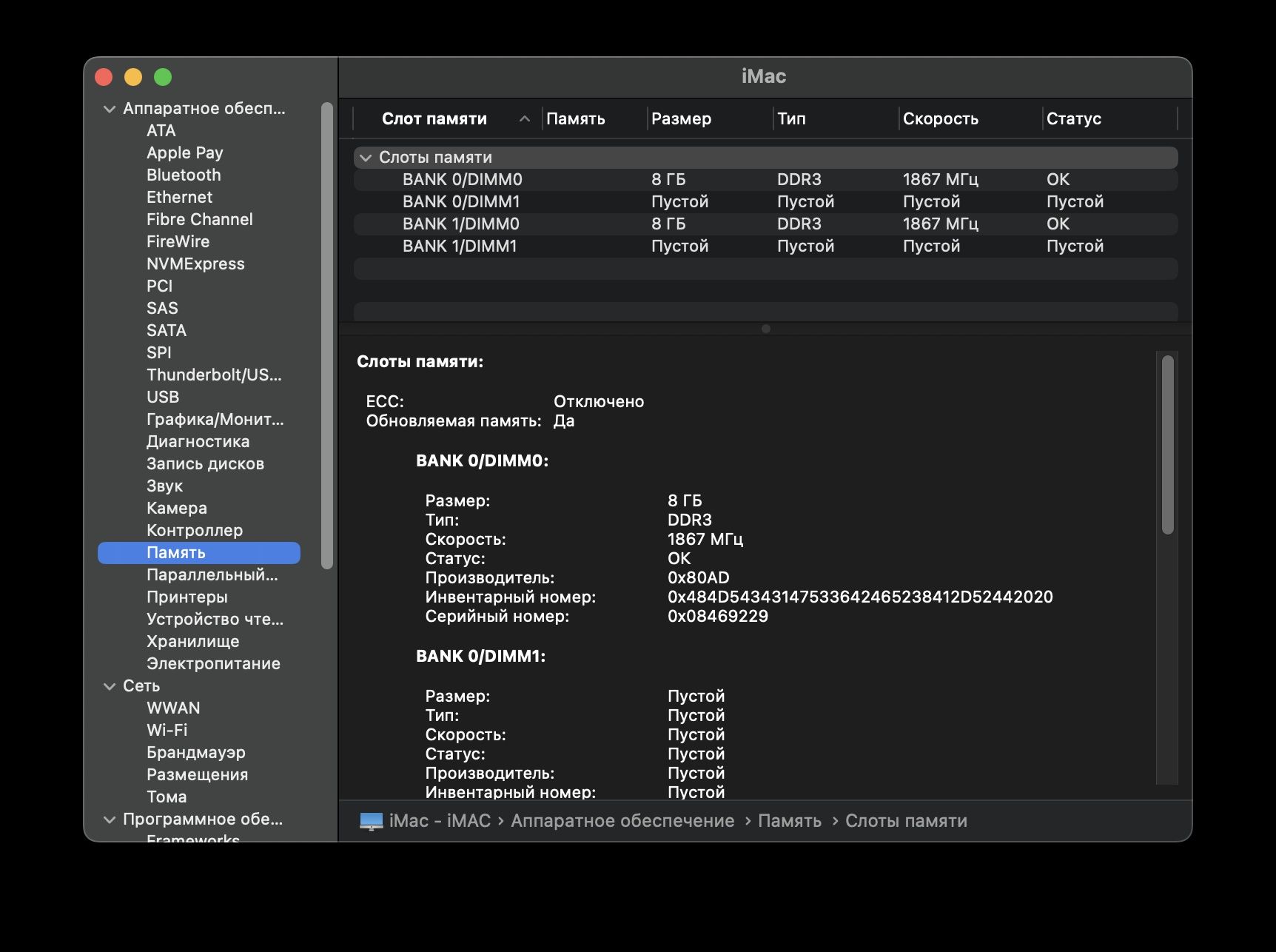Select Тома in the sidebar
This screenshot has width=1276, height=952.
click(x=167, y=797)
